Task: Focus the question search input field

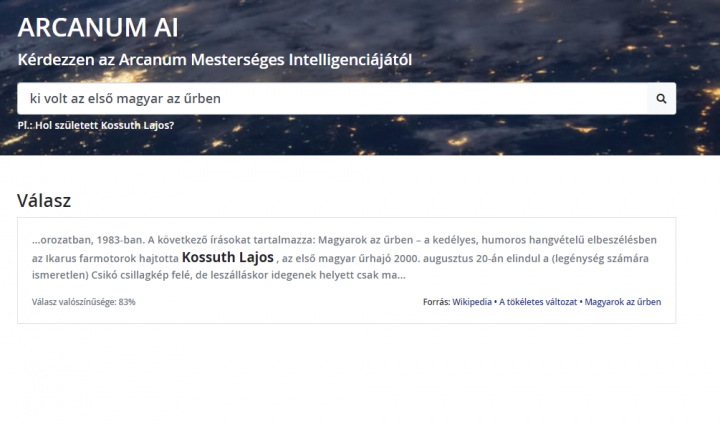Action: click(332, 98)
